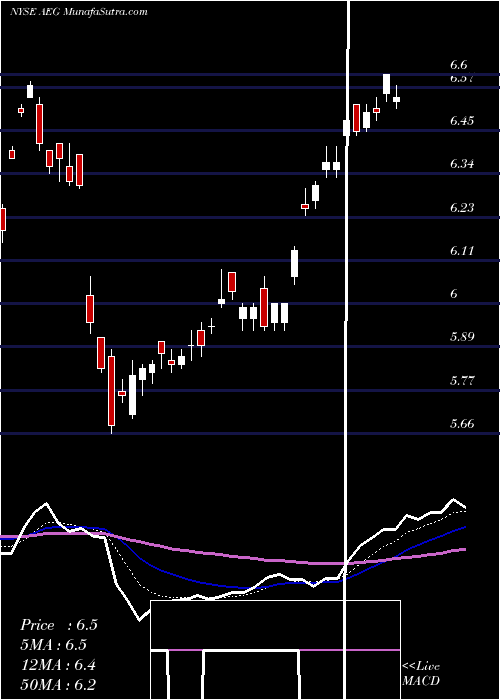
Task: Click the 6.11 price axis label
Action: [x=462, y=251]
